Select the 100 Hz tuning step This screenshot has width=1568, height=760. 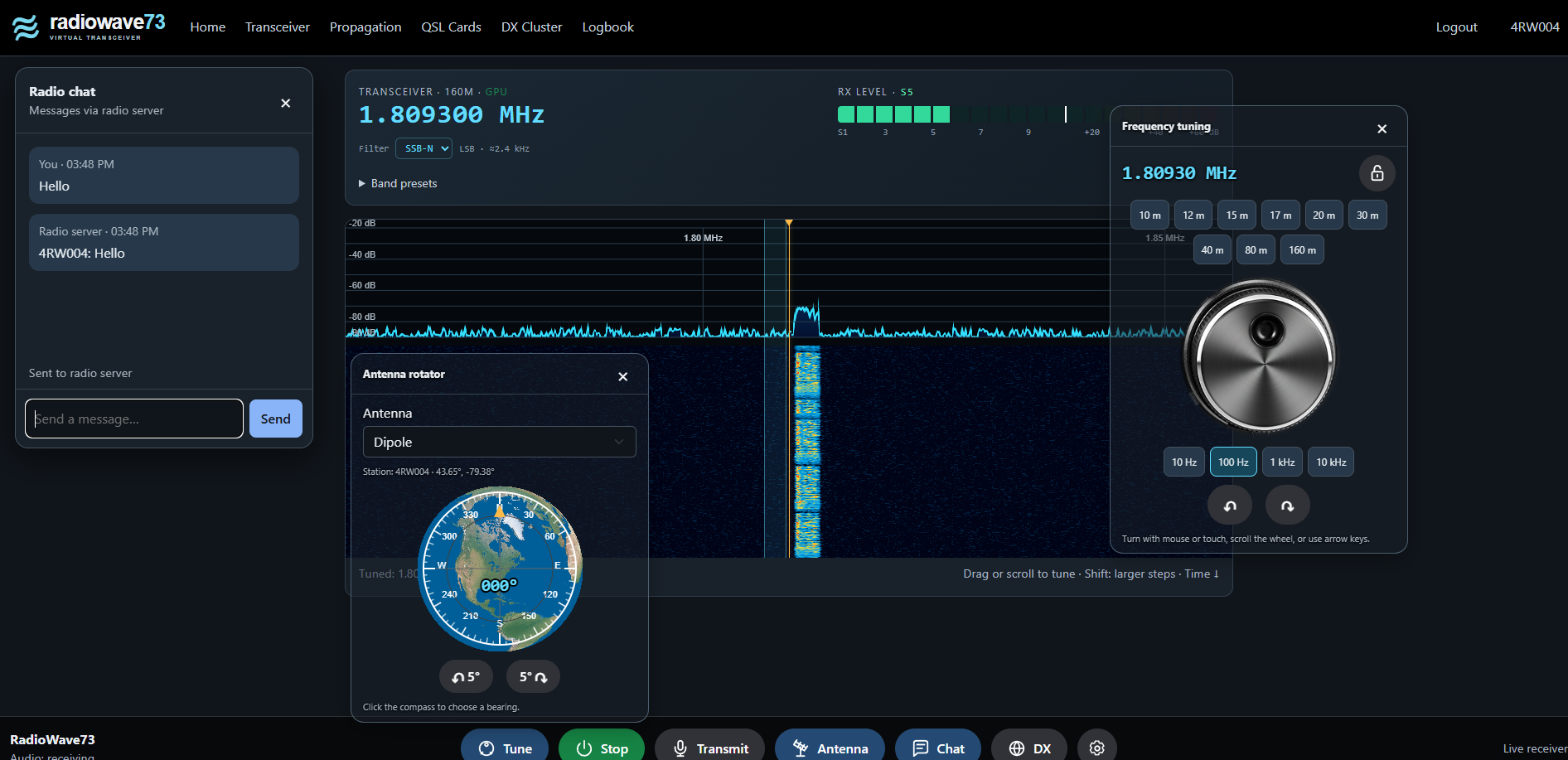(1233, 462)
